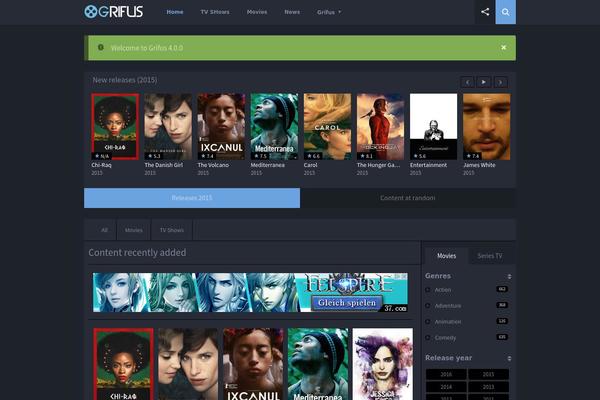Open Entertainment carousel poster
Screen dimensions: 600x400
[x=434, y=127]
